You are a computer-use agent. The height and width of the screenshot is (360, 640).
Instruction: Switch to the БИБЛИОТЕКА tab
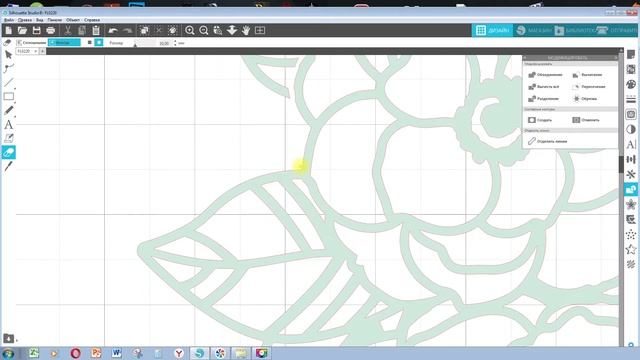point(575,30)
